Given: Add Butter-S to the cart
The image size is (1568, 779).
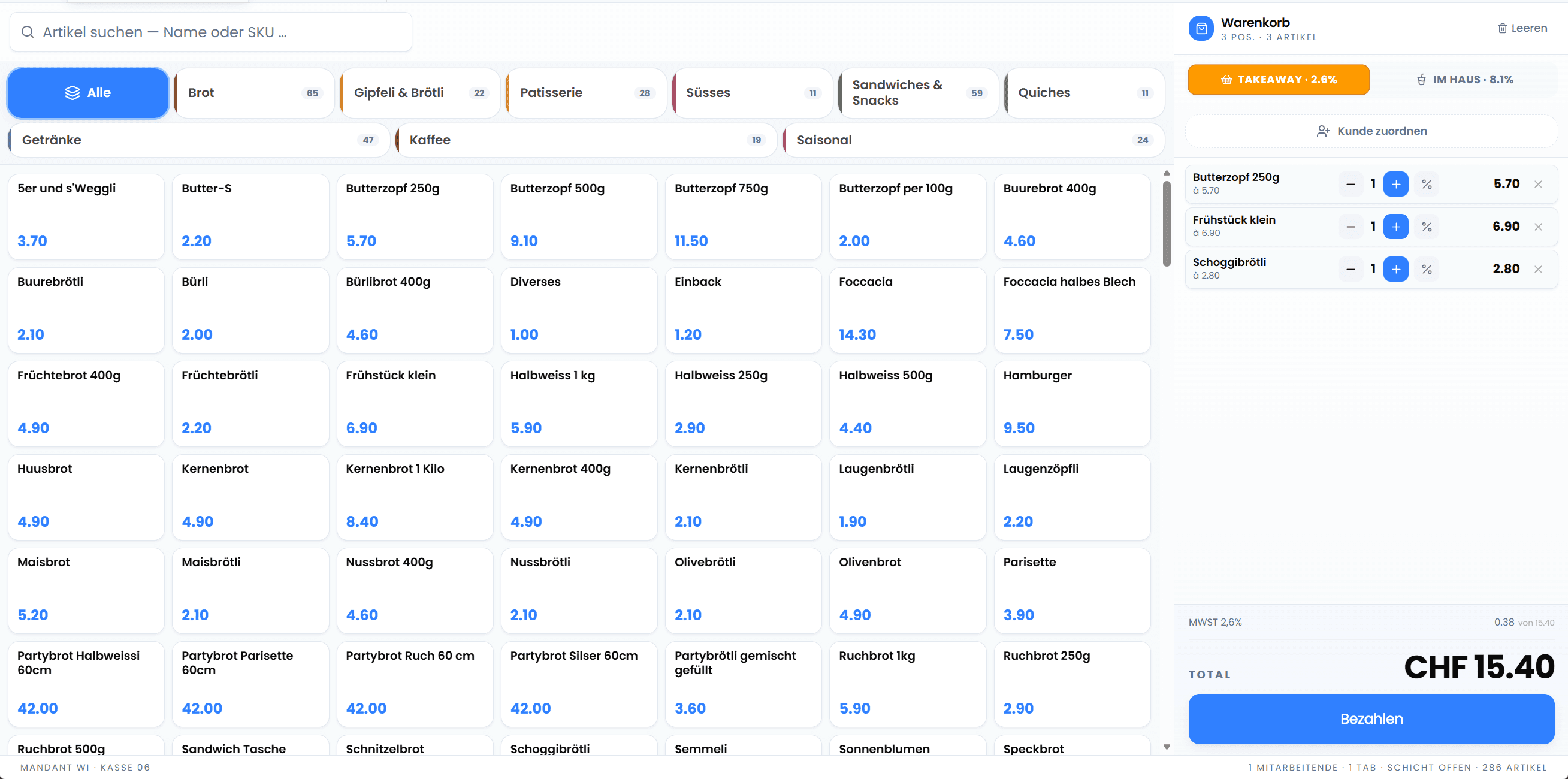Looking at the screenshot, I should point(250,217).
